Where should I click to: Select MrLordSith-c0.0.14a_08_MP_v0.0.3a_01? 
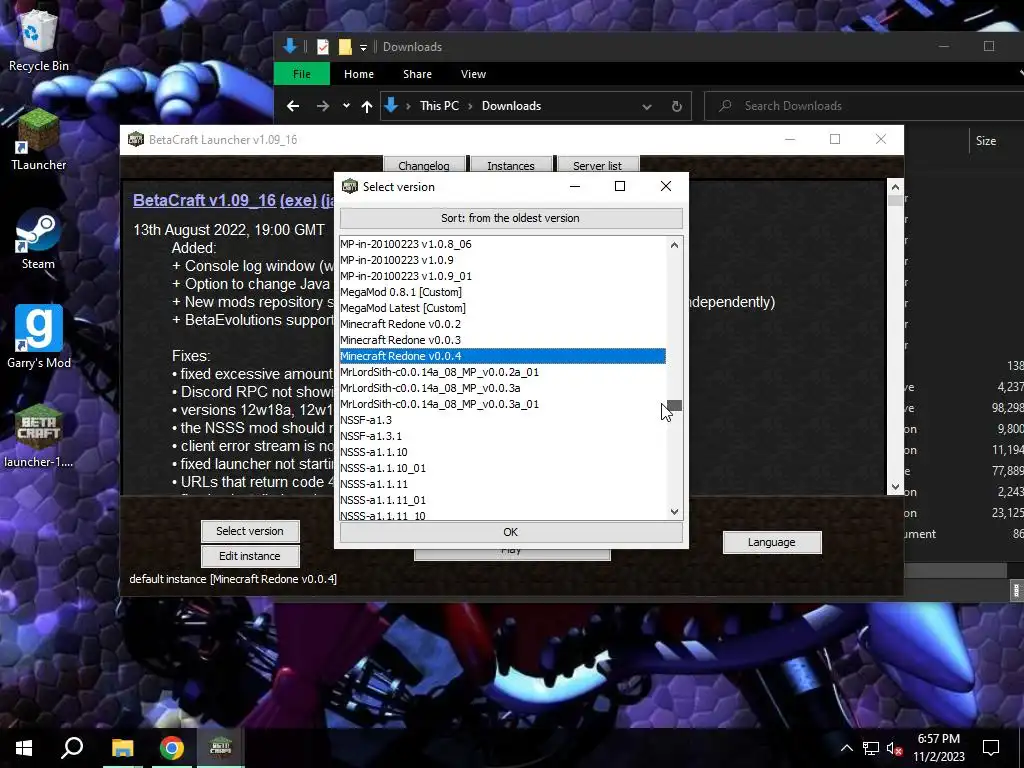[x=503, y=404]
